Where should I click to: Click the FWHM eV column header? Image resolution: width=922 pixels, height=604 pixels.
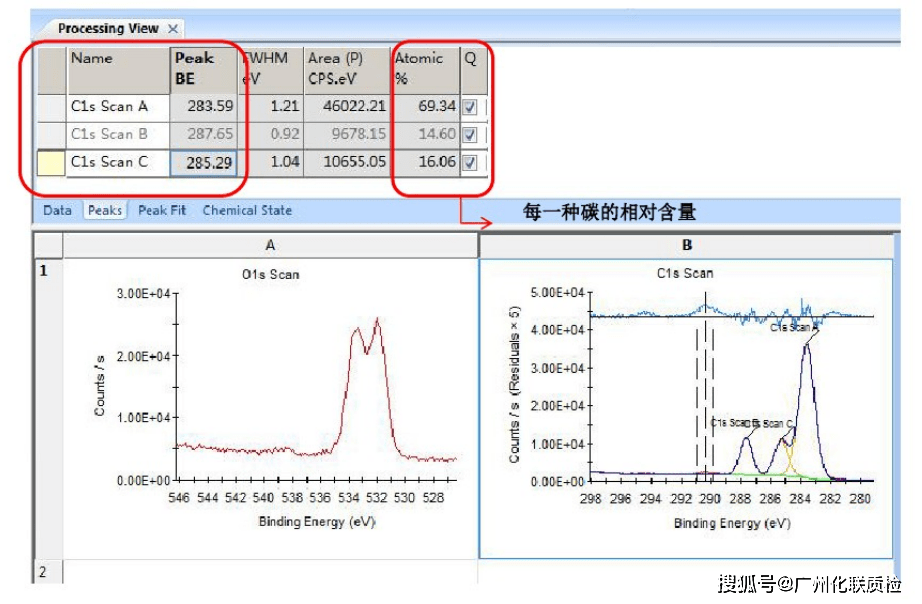click(x=270, y=71)
